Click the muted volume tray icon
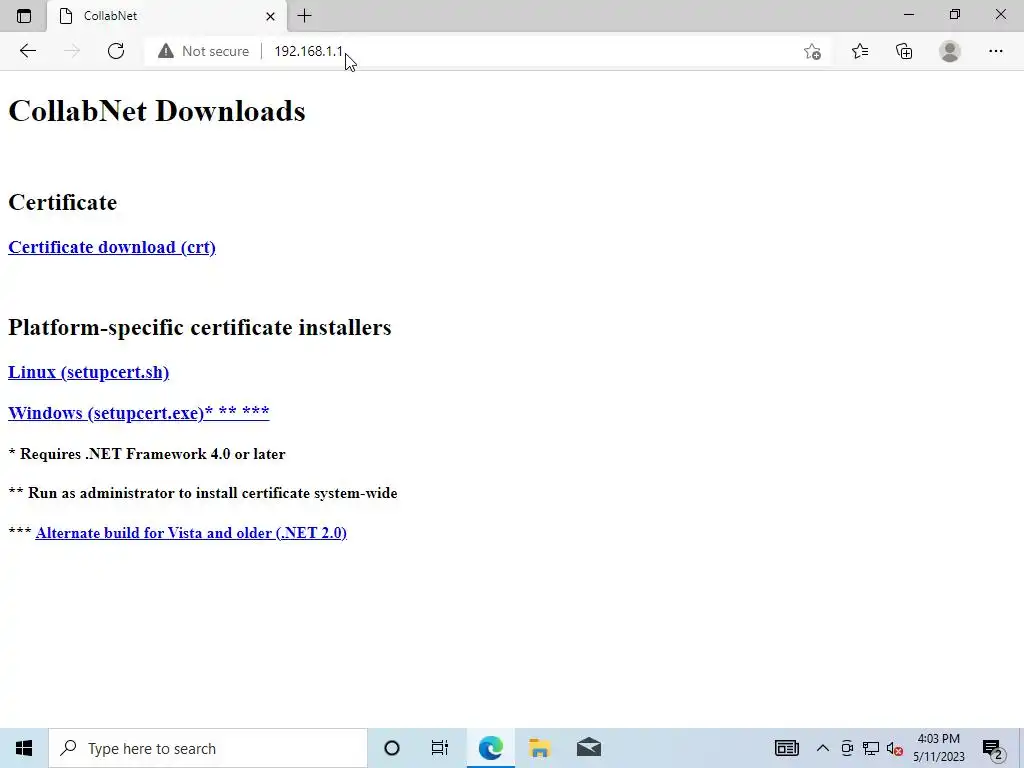 pyautogui.click(x=895, y=749)
